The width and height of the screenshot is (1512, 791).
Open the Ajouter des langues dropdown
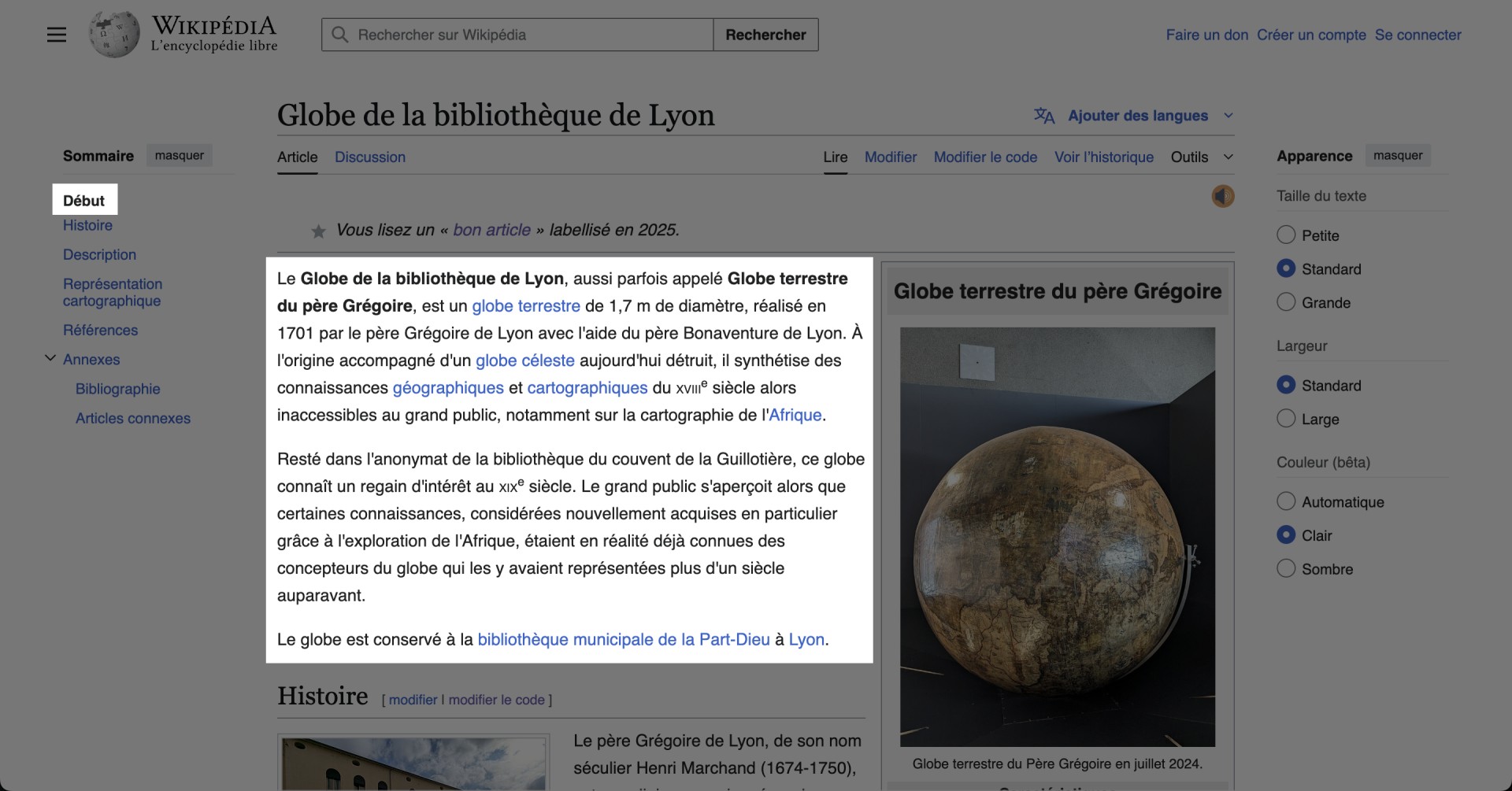pyautogui.click(x=1138, y=116)
